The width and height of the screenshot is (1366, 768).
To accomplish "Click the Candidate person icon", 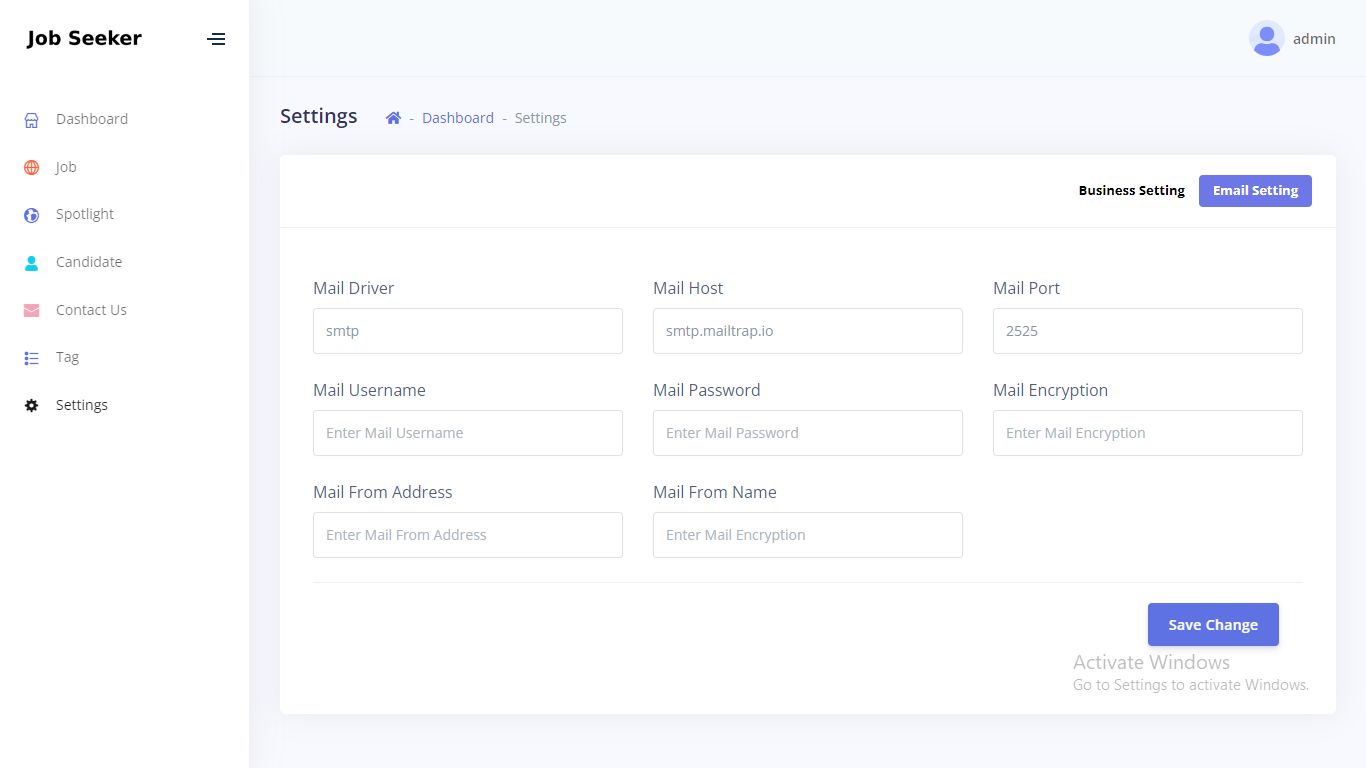I will click(x=31, y=263).
